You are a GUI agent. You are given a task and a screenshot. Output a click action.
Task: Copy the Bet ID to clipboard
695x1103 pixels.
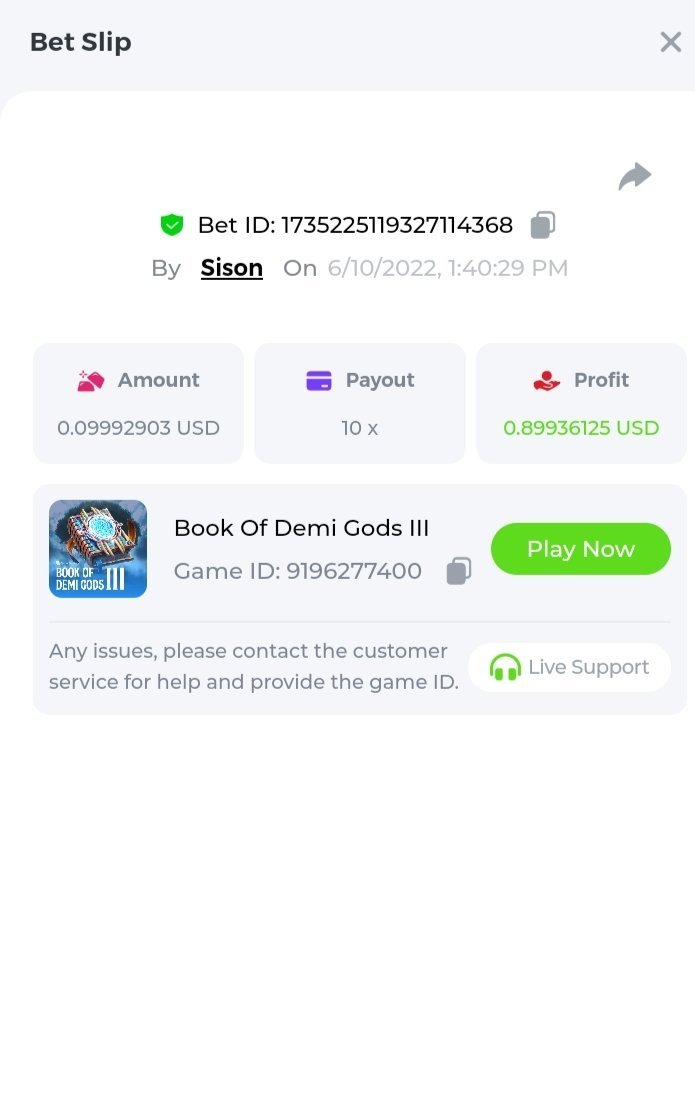point(542,225)
